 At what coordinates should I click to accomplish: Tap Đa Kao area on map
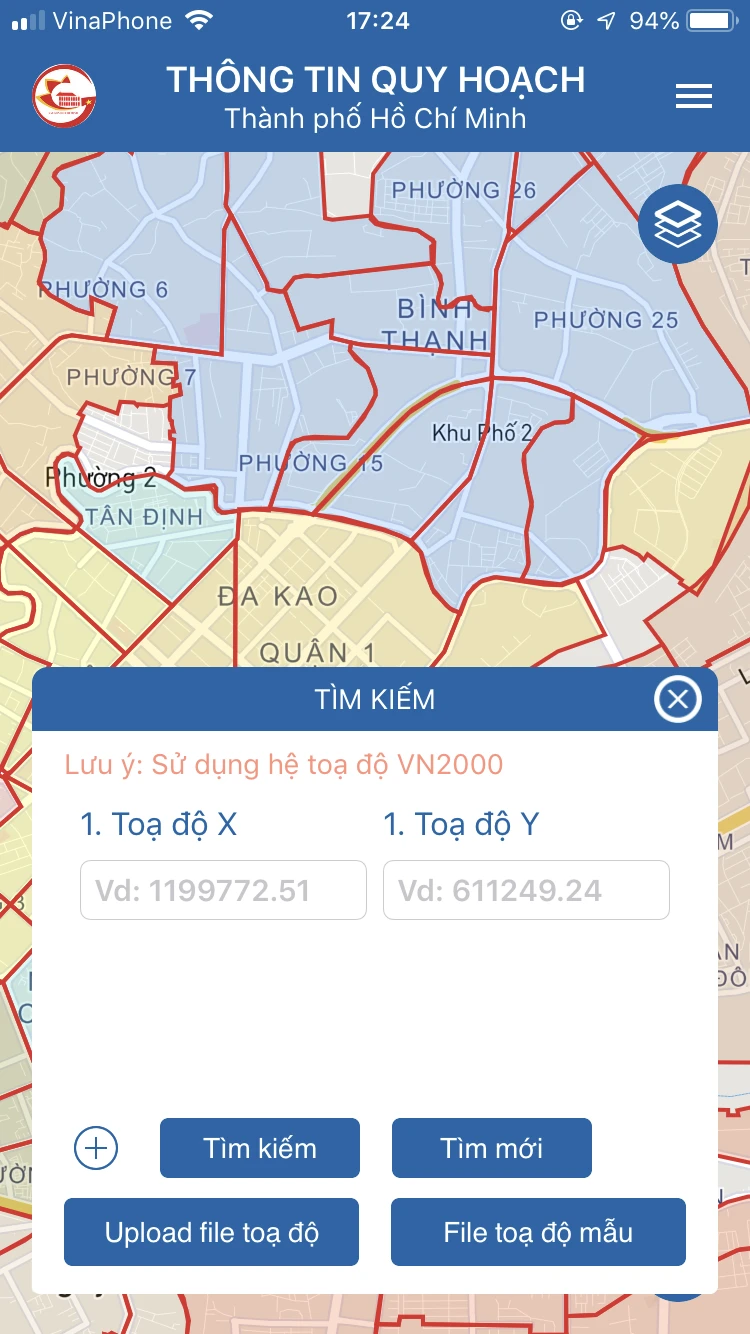[278, 597]
